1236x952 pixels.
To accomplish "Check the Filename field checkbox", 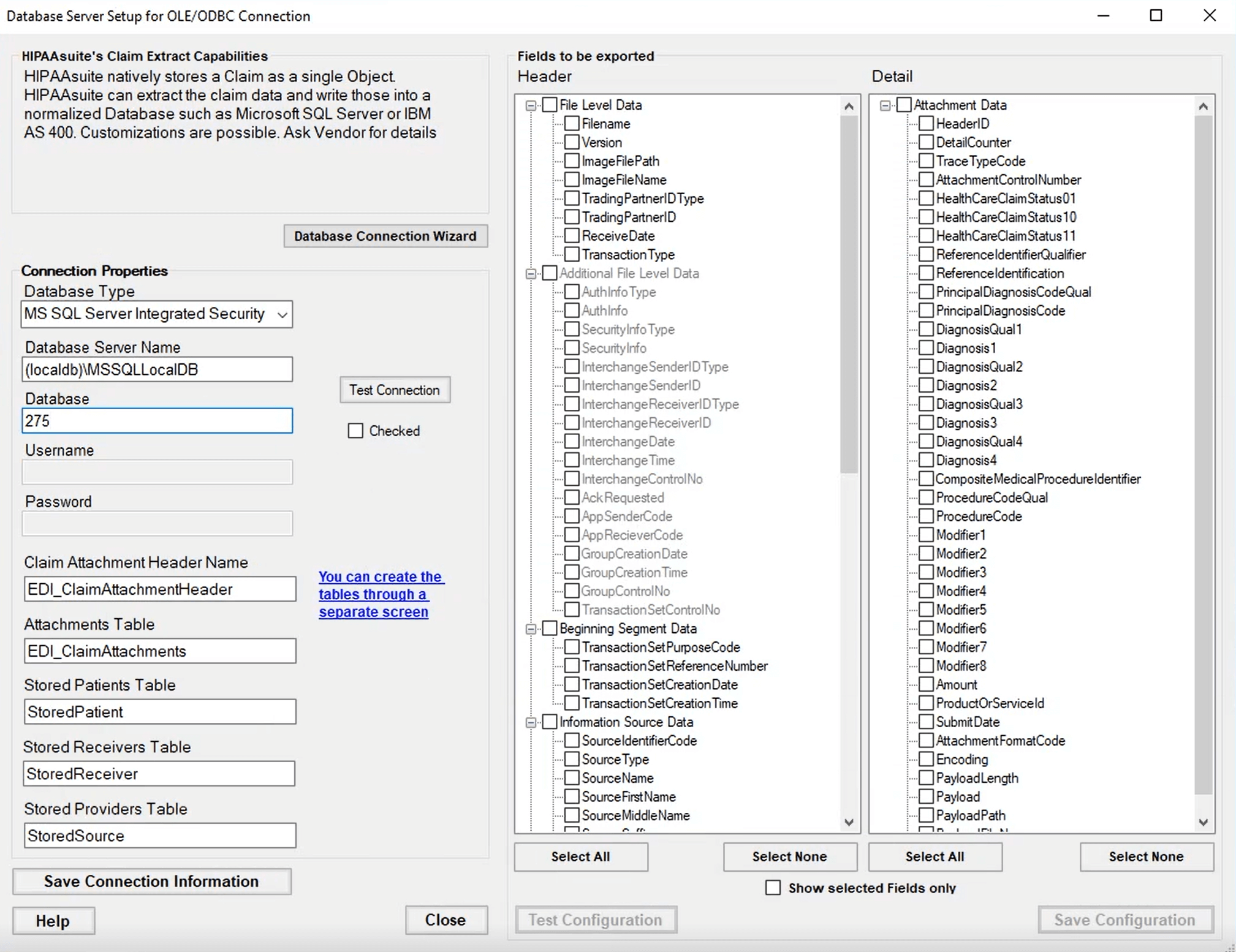I will pos(572,124).
